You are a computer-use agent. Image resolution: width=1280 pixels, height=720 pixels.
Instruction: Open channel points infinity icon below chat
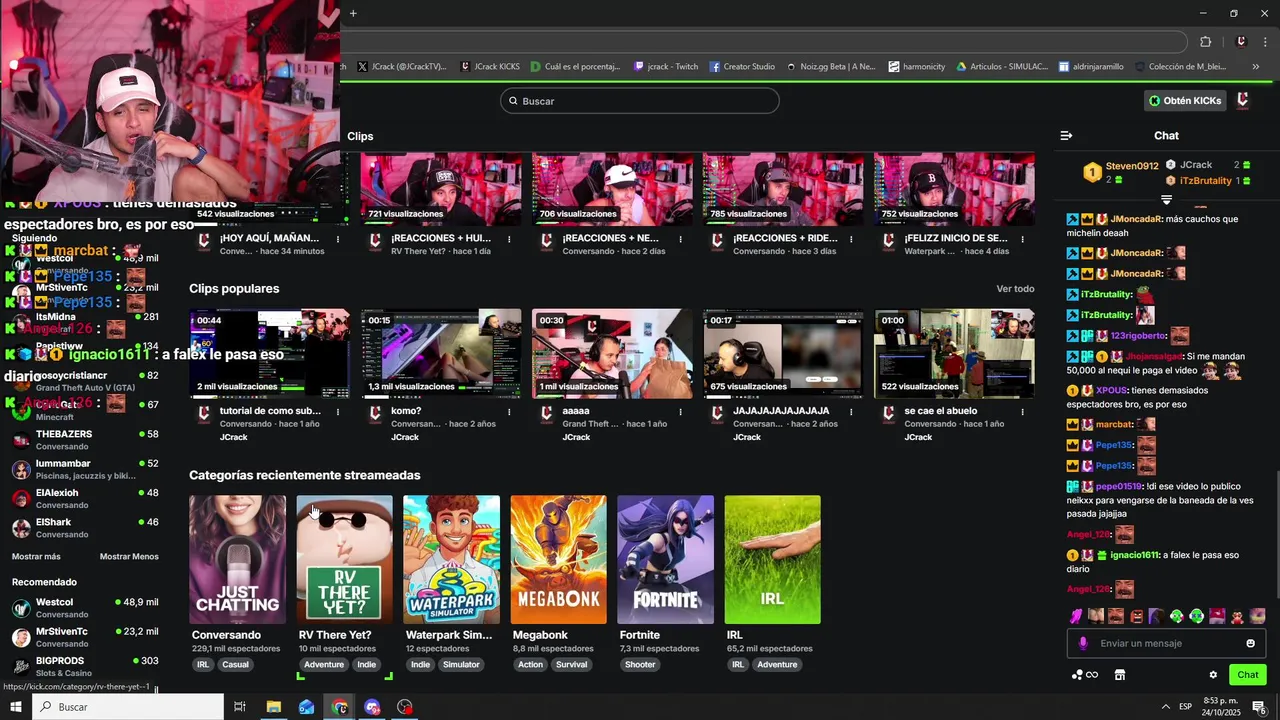[x=1085, y=675]
